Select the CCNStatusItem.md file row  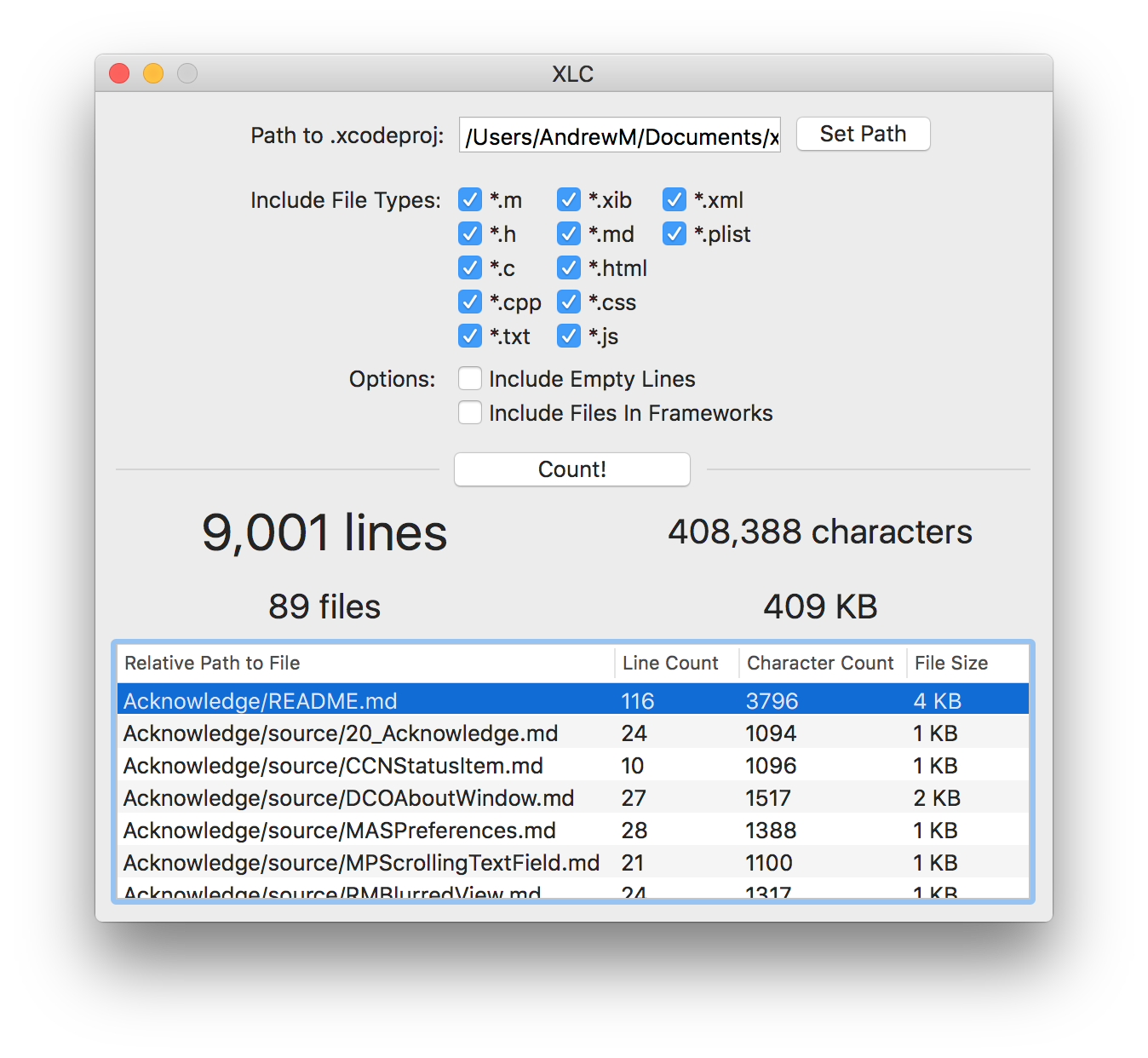pos(573,766)
